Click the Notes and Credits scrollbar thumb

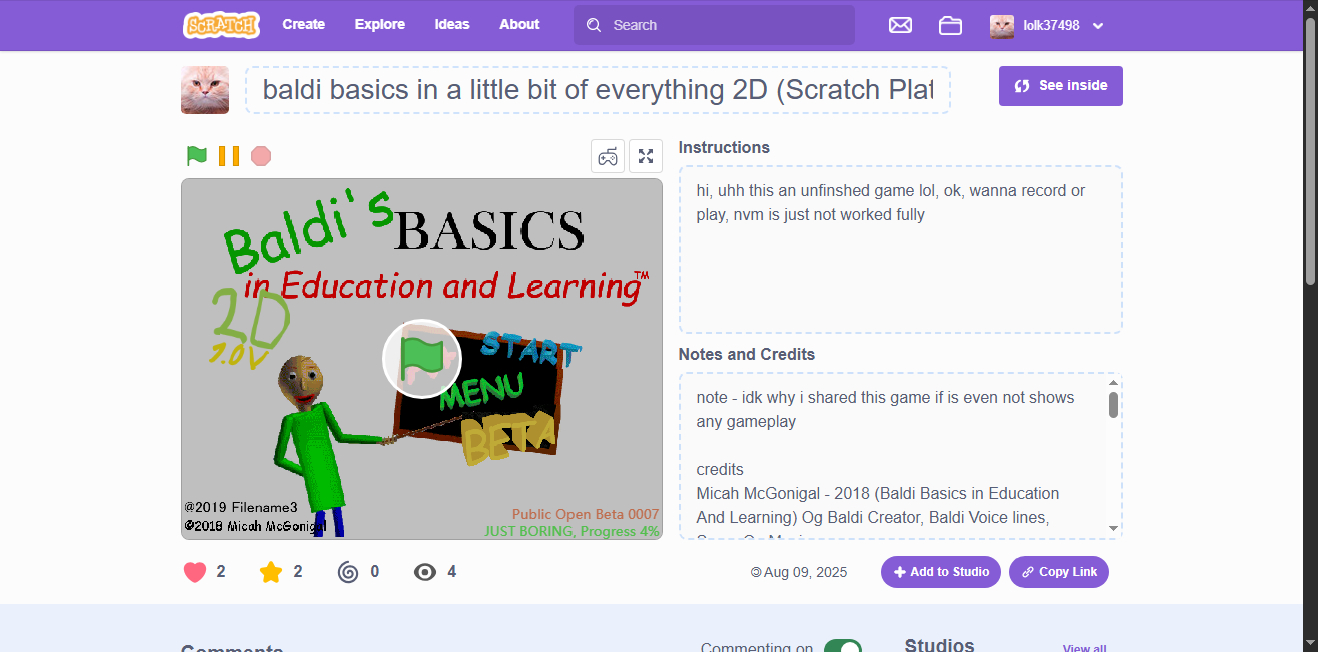coord(1114,405)
